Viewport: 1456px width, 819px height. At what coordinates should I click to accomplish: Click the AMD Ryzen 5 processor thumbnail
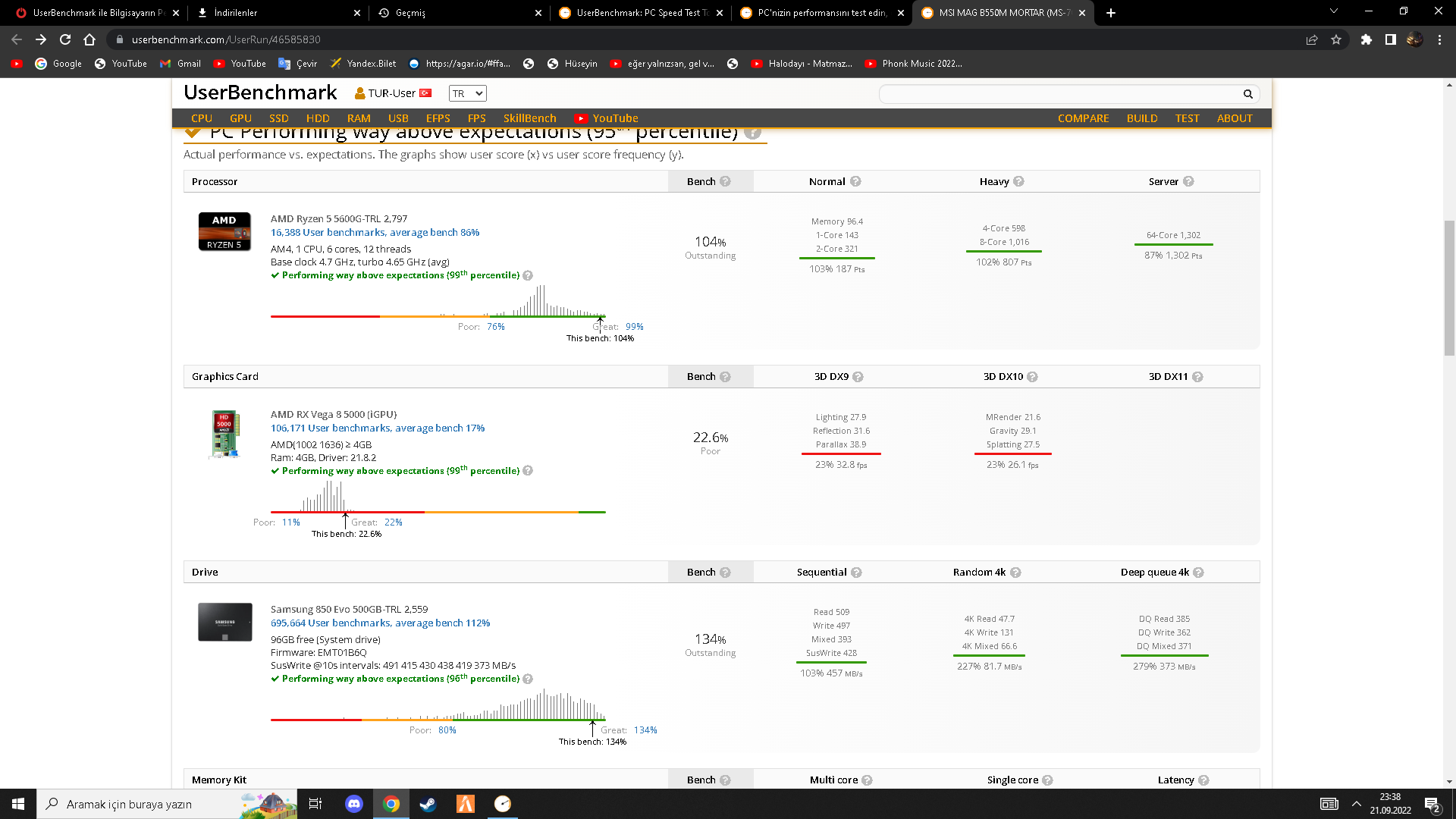pyautogui.click(x=224, y=231)
